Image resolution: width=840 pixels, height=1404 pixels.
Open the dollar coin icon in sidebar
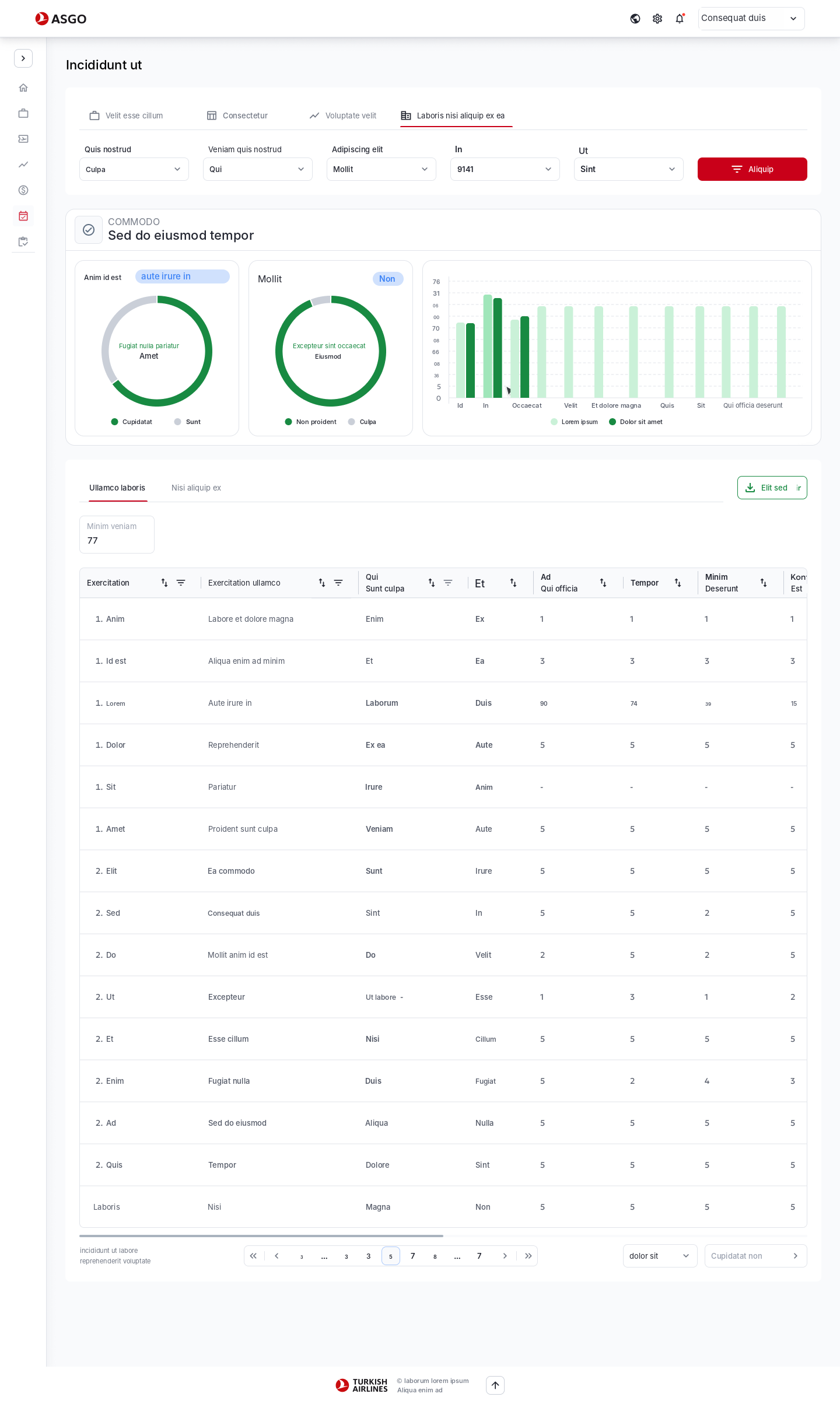pos(23,190)
